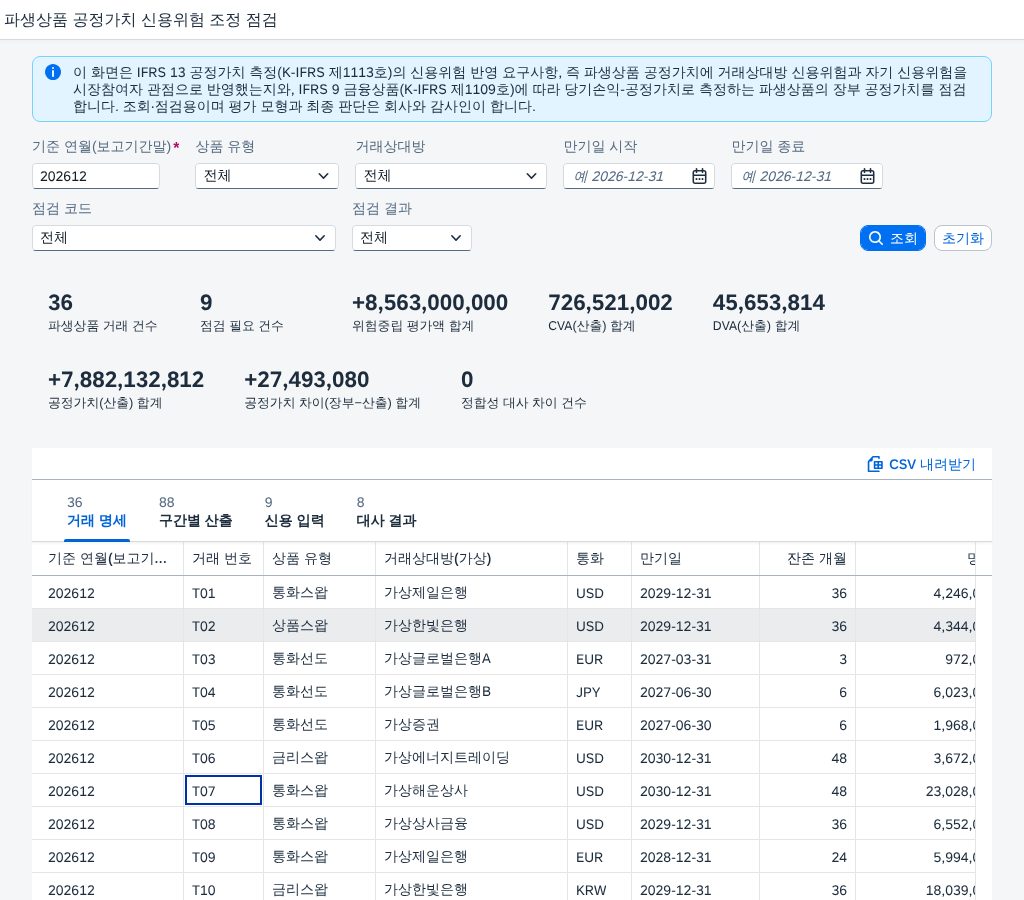This screenshot has height=900, width=1024.
Task: Click the 상품 유형 column header
Action: coord(319,559)
